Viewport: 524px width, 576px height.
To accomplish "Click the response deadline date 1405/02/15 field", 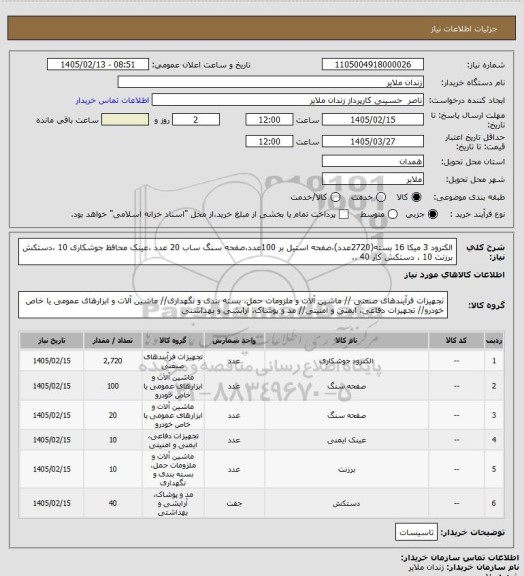I will (x=373, y=120).
